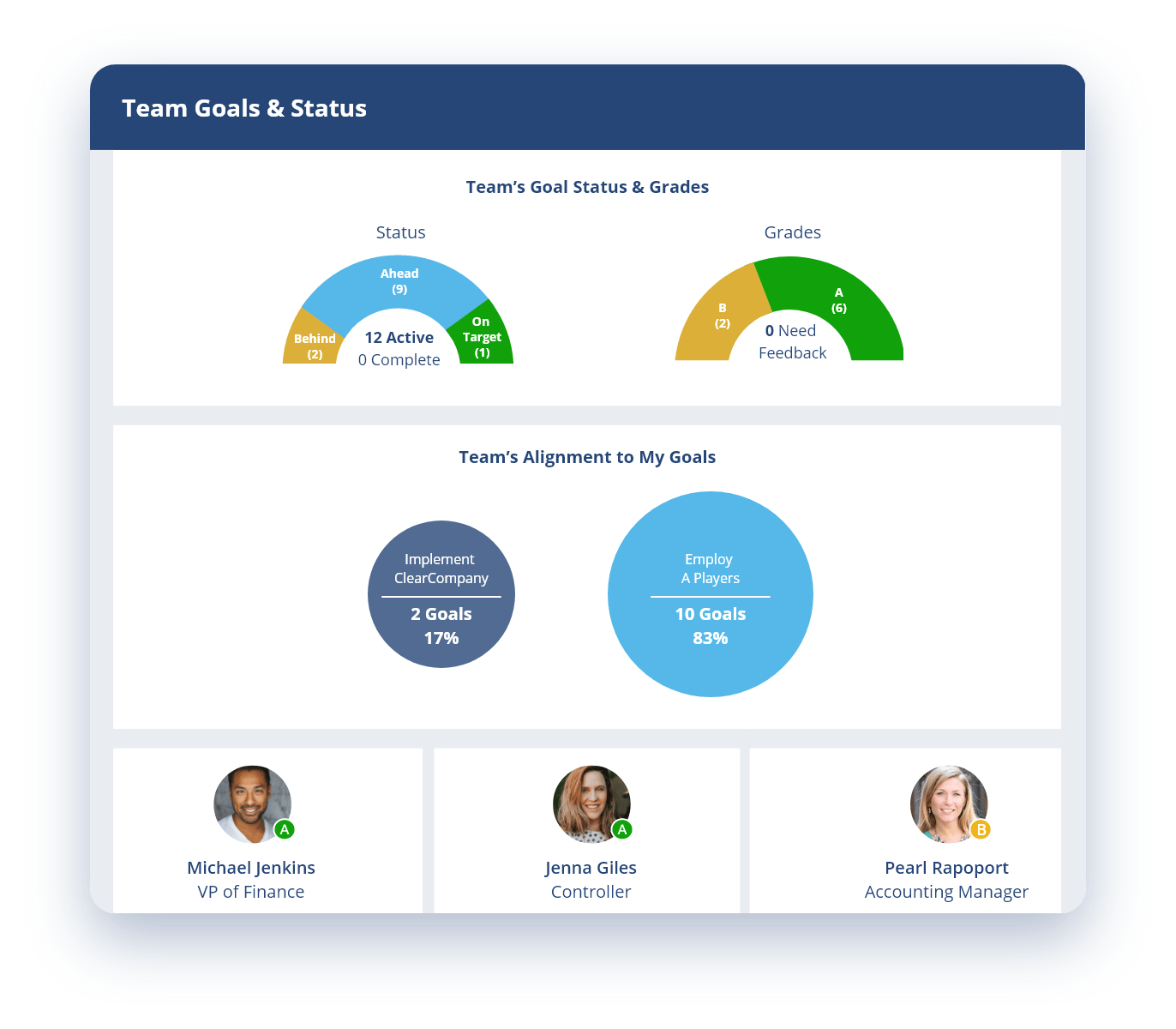Click the '12 Active' text
The image size is (1176, 1029).
click(x=399, y=338)
